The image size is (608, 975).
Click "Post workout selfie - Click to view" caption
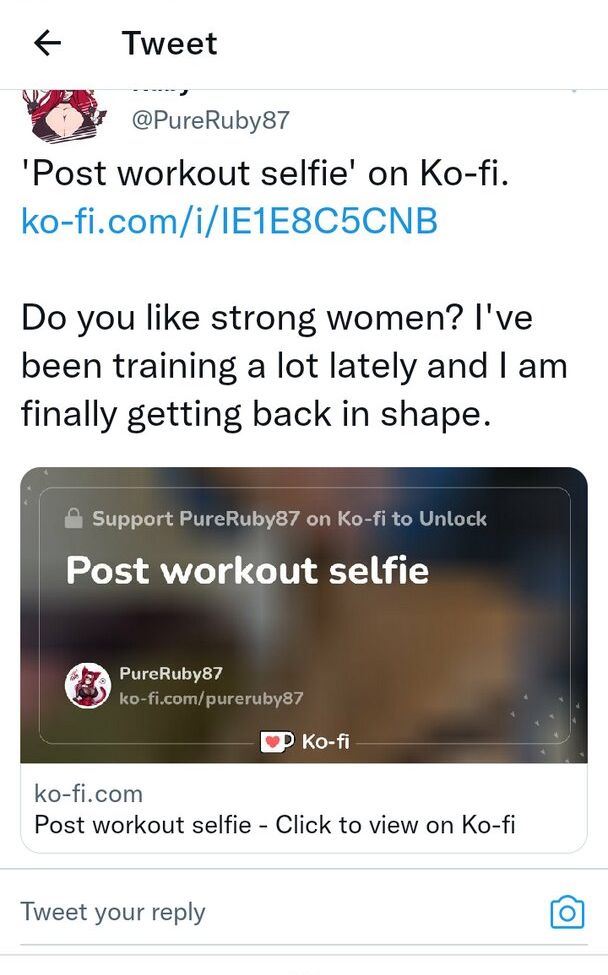point(274,825)
